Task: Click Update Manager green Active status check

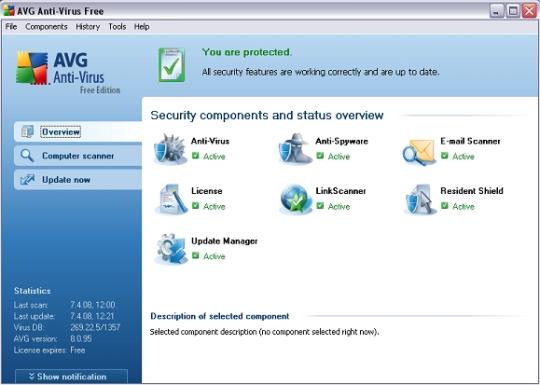Action: (195, 256)
